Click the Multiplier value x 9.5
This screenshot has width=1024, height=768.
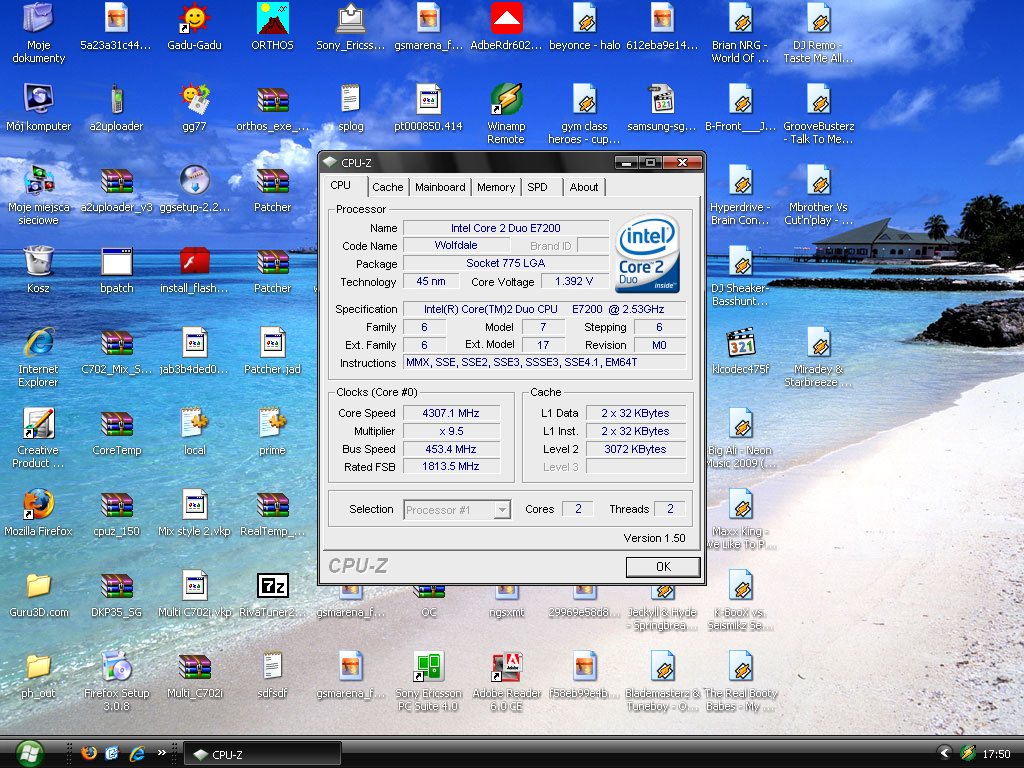pyautogui.click(x=451, y=431)
